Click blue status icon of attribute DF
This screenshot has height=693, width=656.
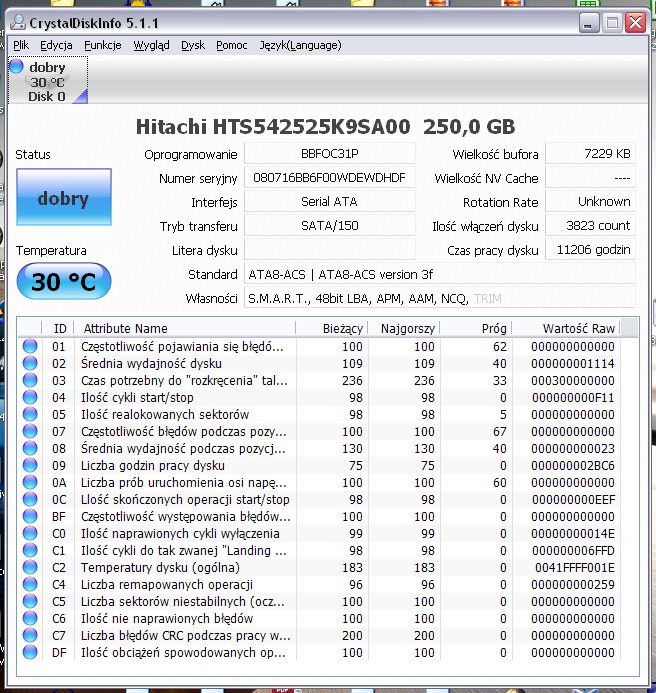[x=30, y=652]
